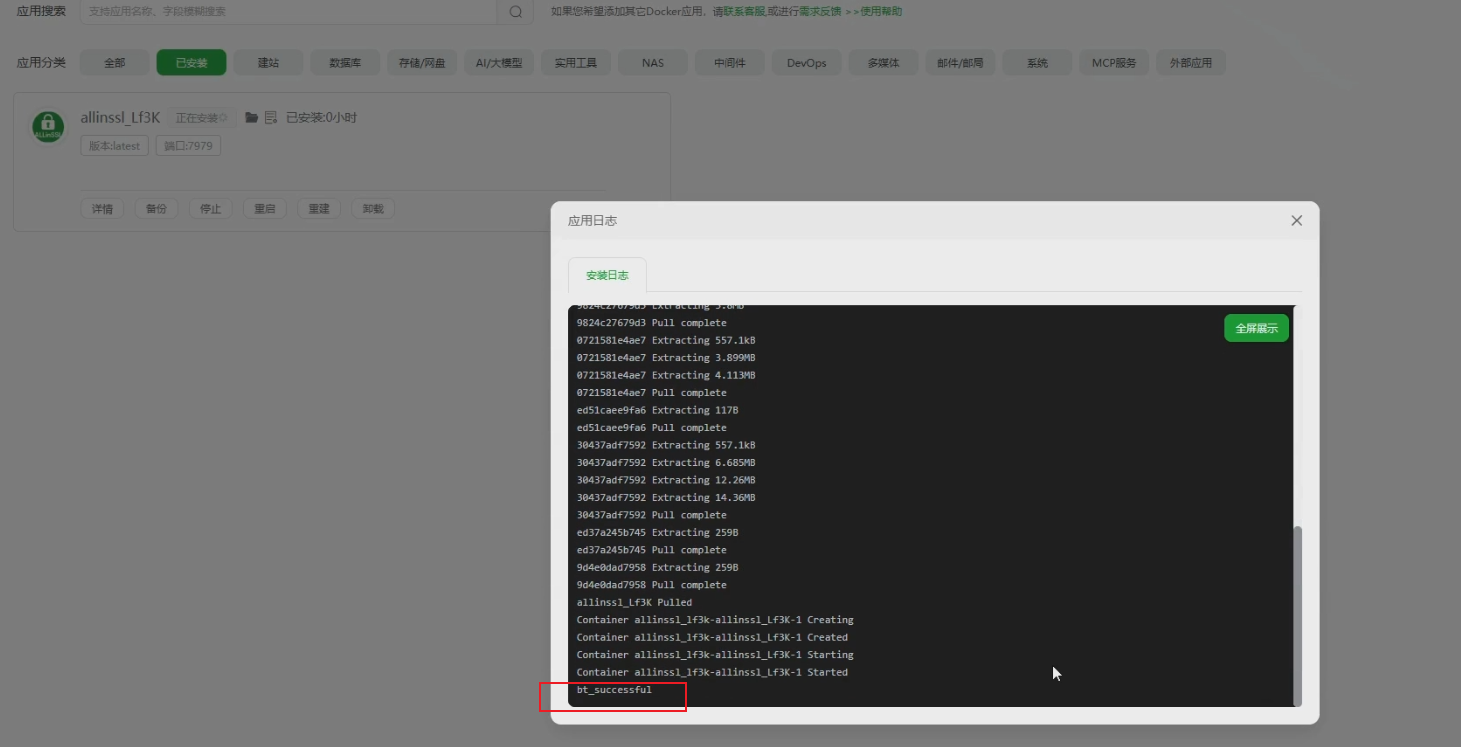Open the 使用帮助 help link
Viewport: 1461px width, 747px height.
[x=874, y=11]
